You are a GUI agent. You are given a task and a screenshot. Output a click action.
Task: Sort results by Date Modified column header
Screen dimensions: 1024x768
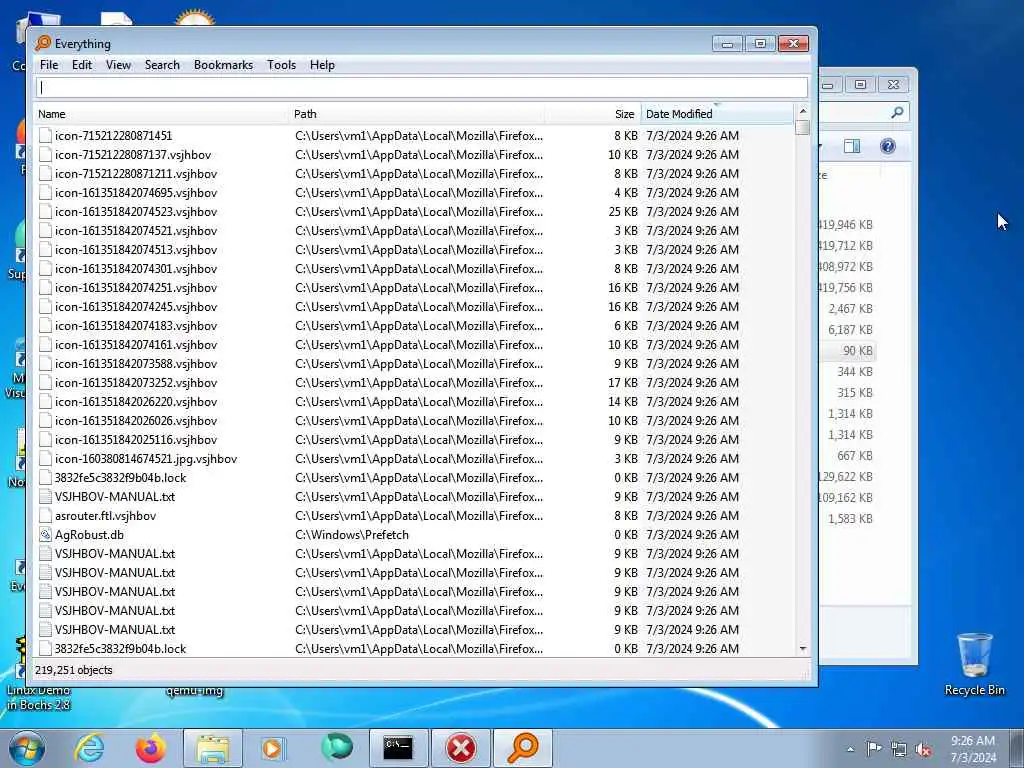716,114
